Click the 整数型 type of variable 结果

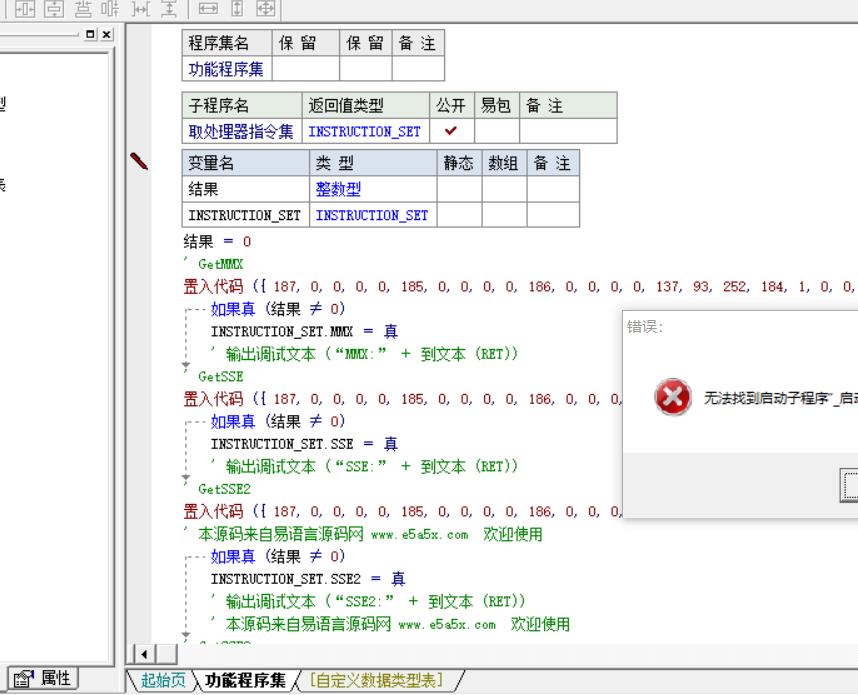pyautogui.click(x=332, y=190)
